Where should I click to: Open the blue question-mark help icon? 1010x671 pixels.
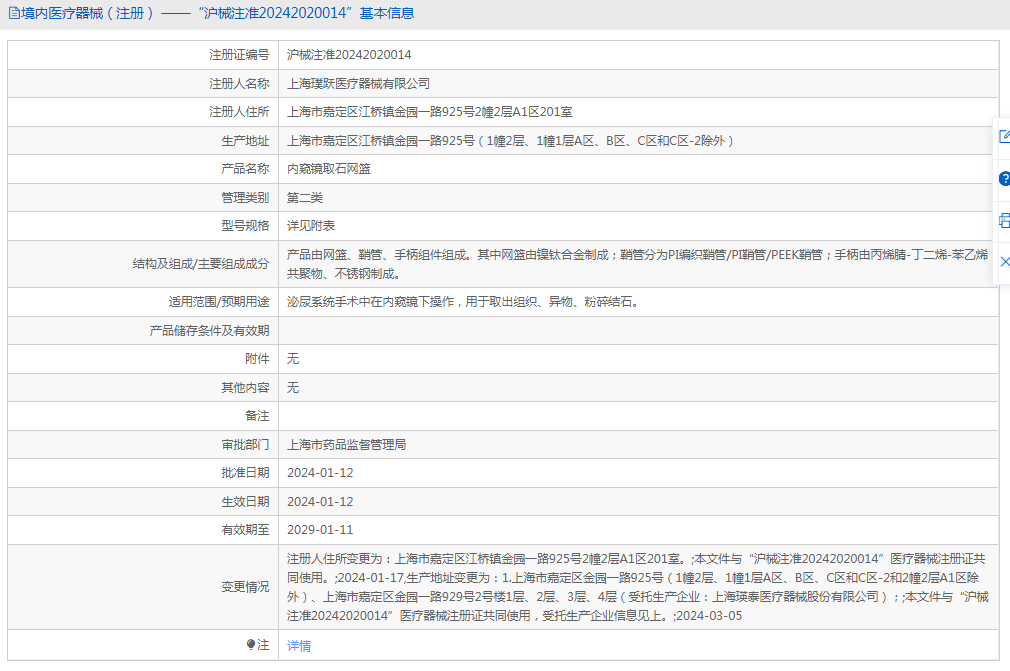pyautogui.click(x=1004, y=179)
